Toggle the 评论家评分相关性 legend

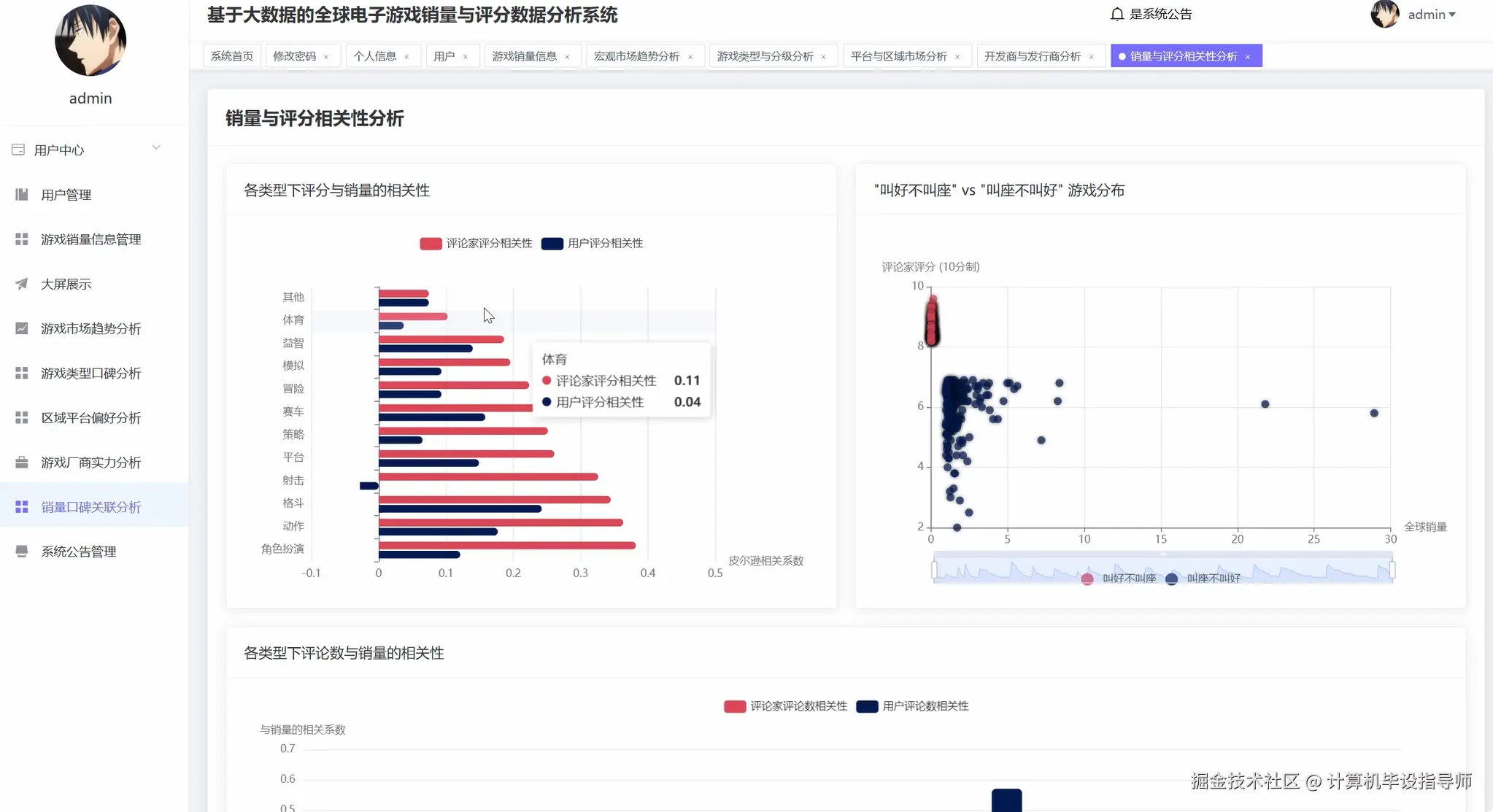(475, 243)
